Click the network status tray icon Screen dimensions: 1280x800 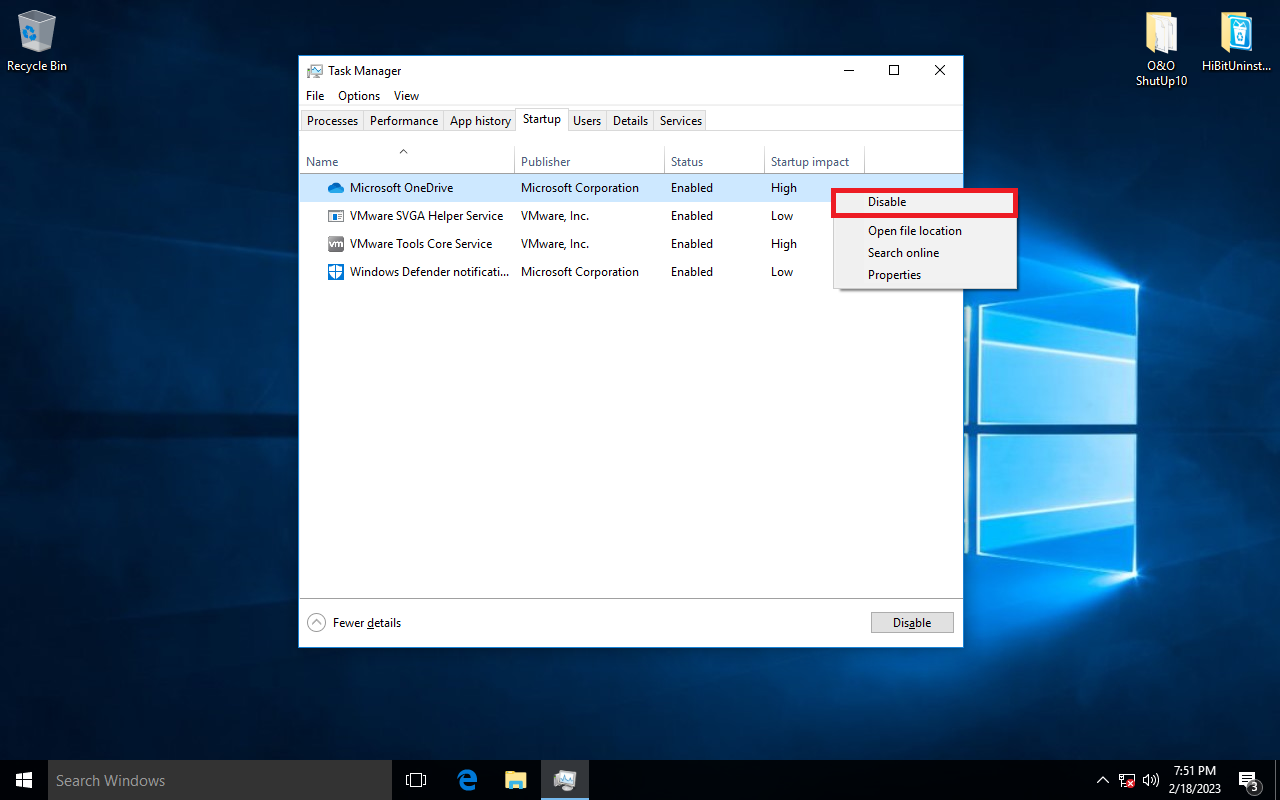click(1127, 780)
